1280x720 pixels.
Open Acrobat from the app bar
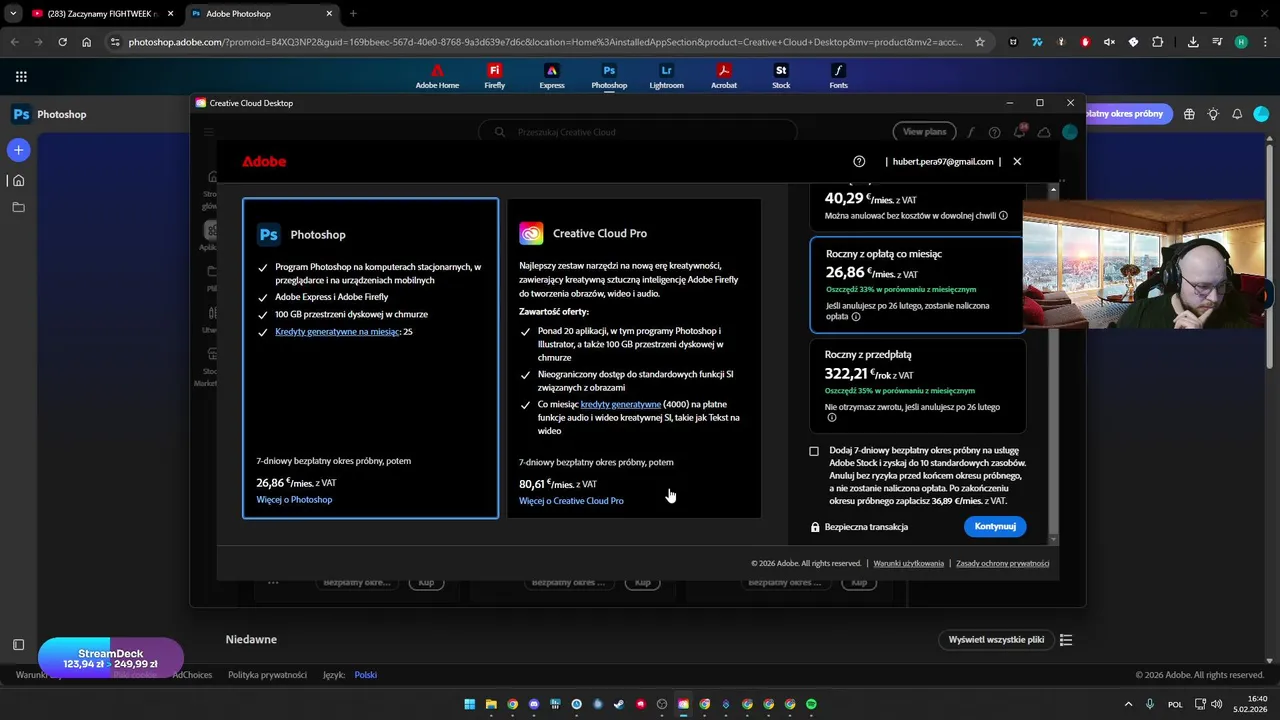(x=724, y=77)
